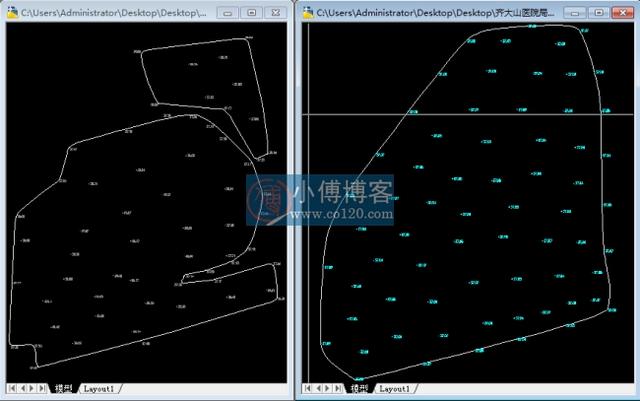This screenshot has width=640, height=401.
Task: Click the left drawing window's file icon
Action: click(11, 13)
